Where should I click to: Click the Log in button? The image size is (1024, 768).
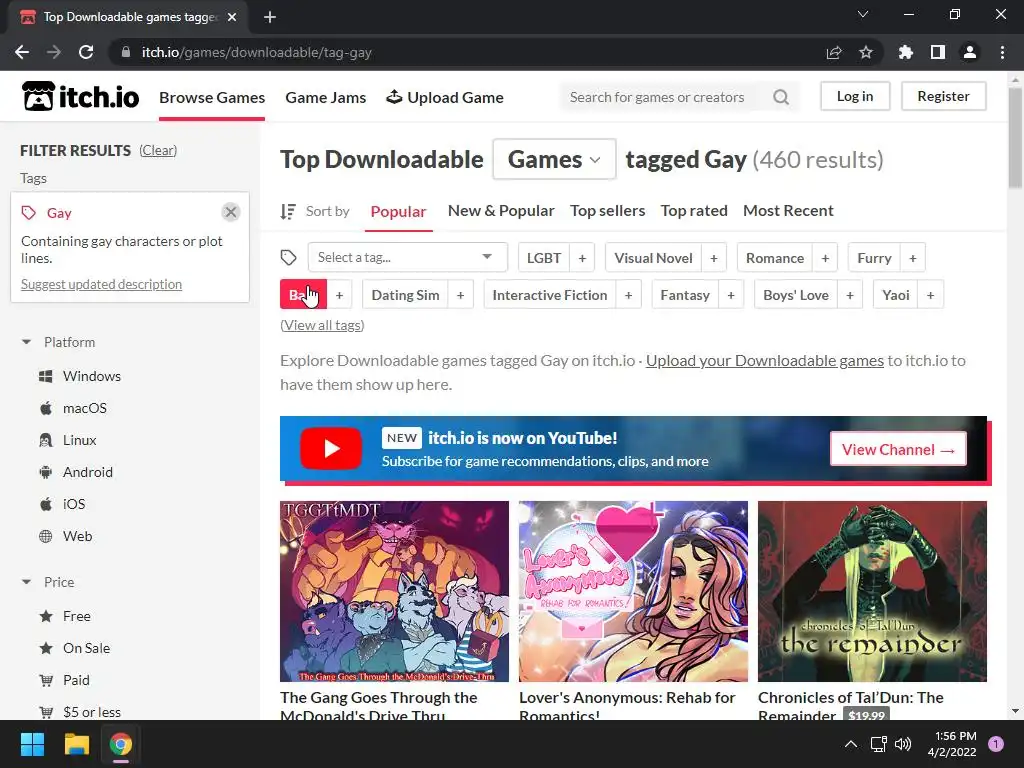tap(855, 96)
